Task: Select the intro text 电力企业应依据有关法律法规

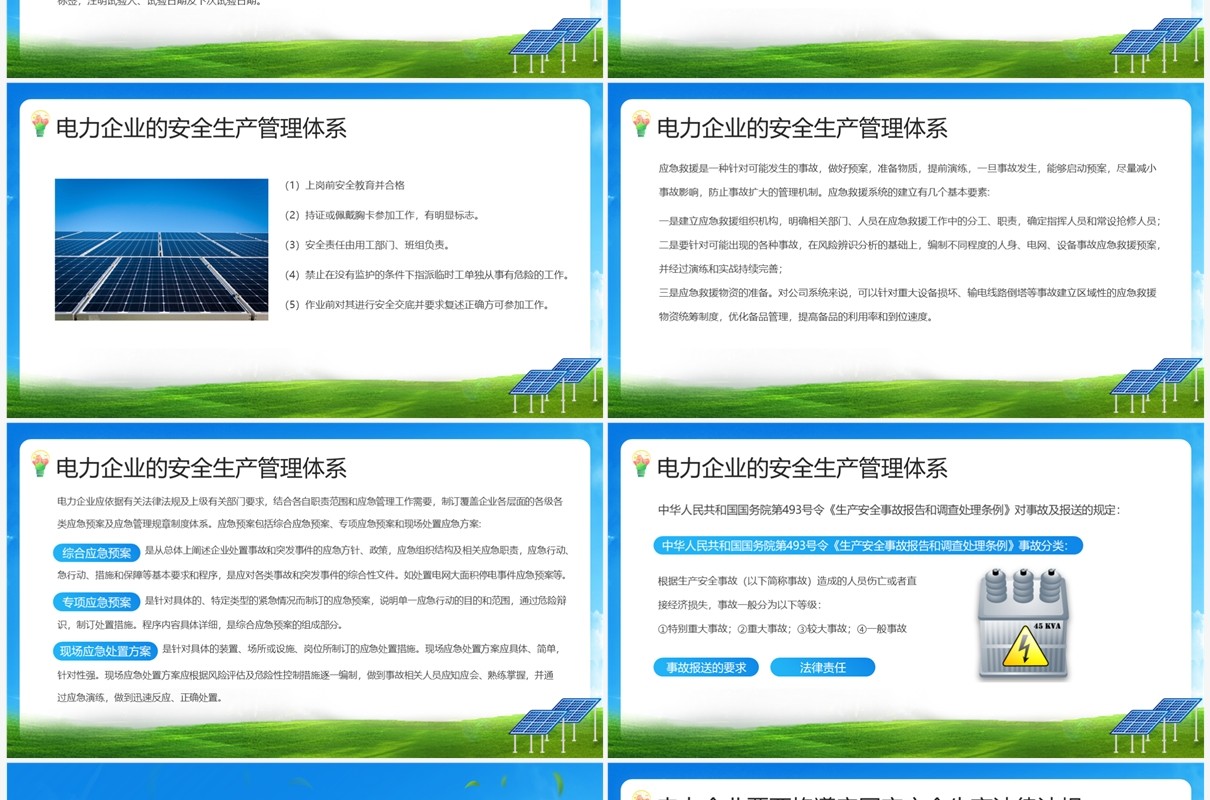Action: tap(309, 512)
